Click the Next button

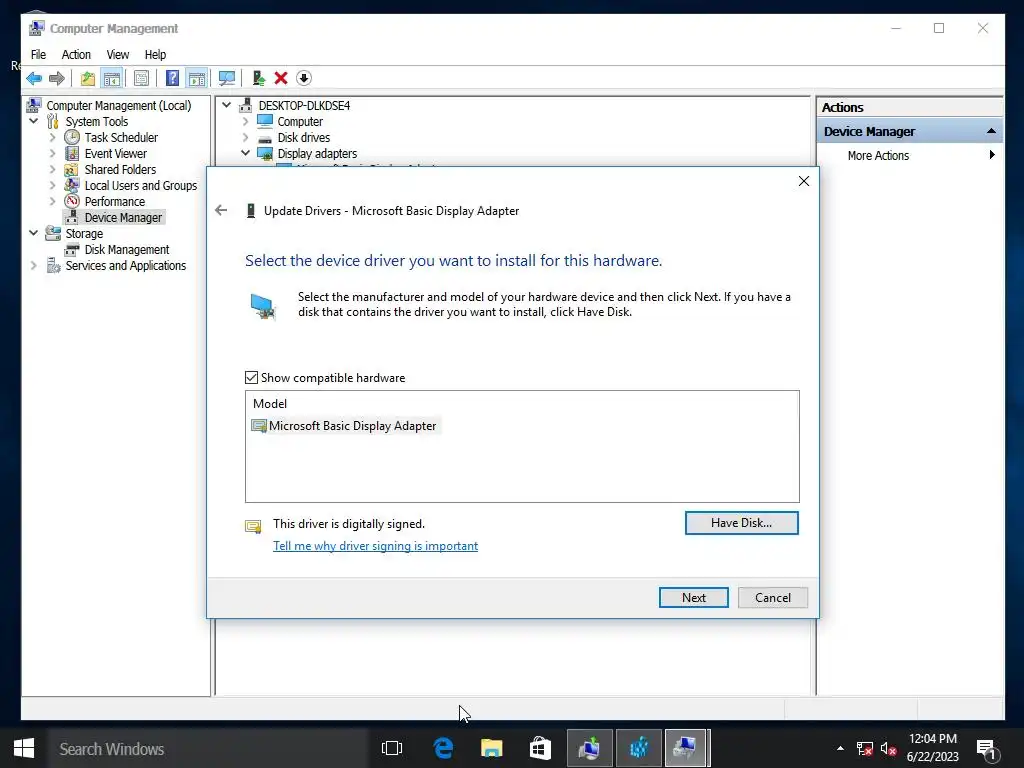point(694,598)
